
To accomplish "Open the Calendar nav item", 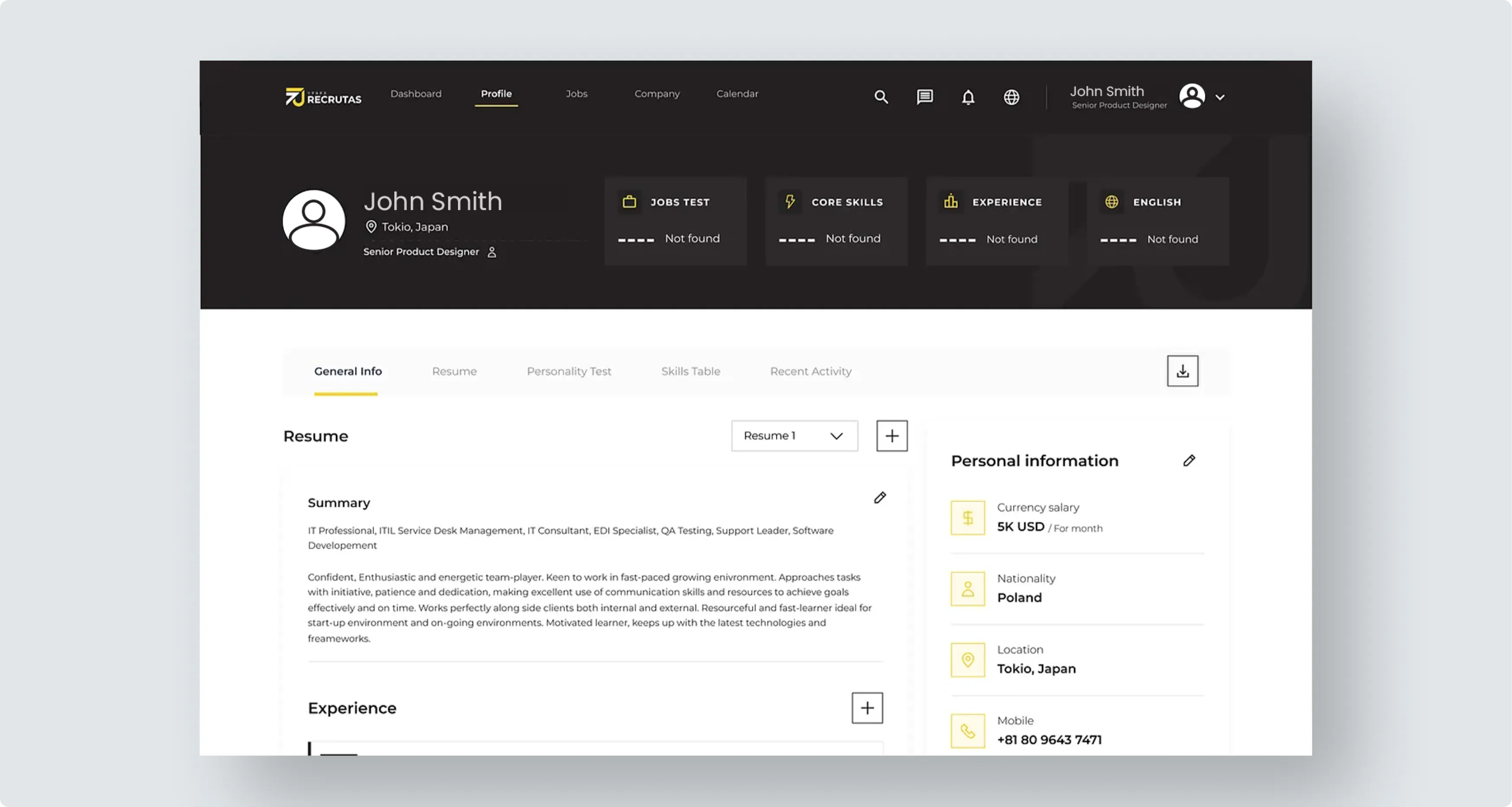I will pos(737,94).
